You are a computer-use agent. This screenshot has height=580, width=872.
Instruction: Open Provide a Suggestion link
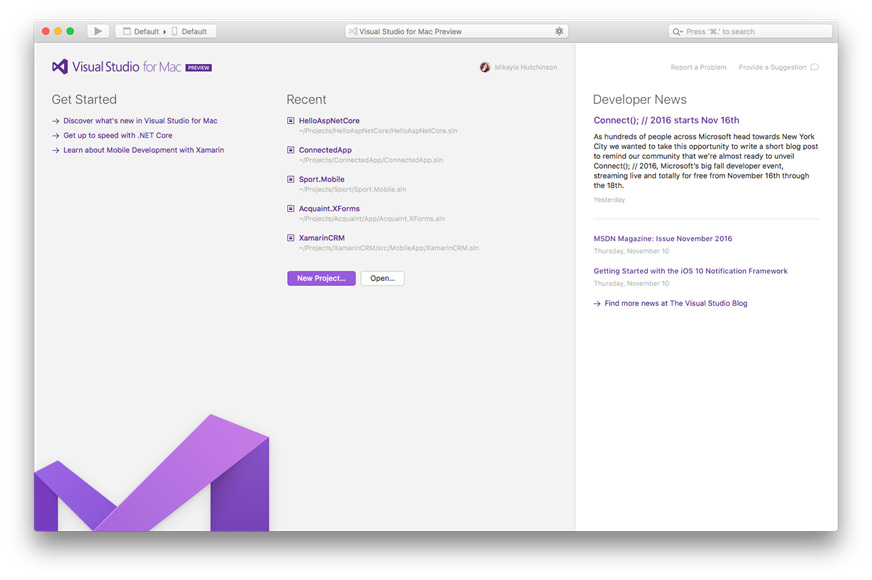[x=772, y=67]
